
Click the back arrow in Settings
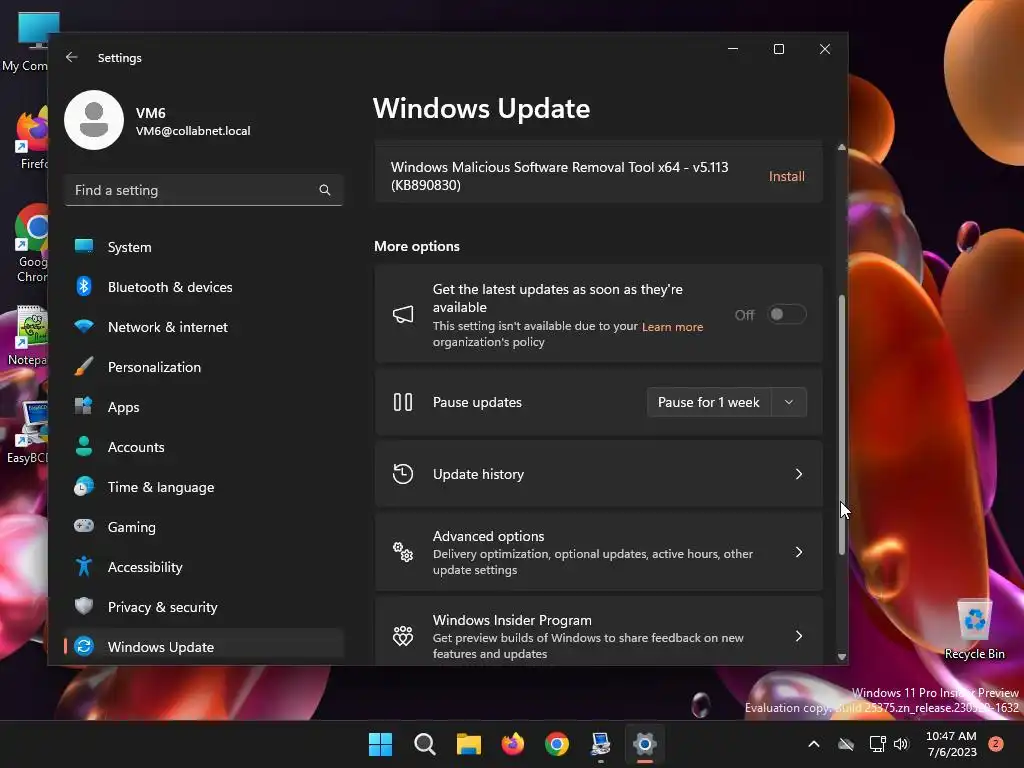point(72,57)
